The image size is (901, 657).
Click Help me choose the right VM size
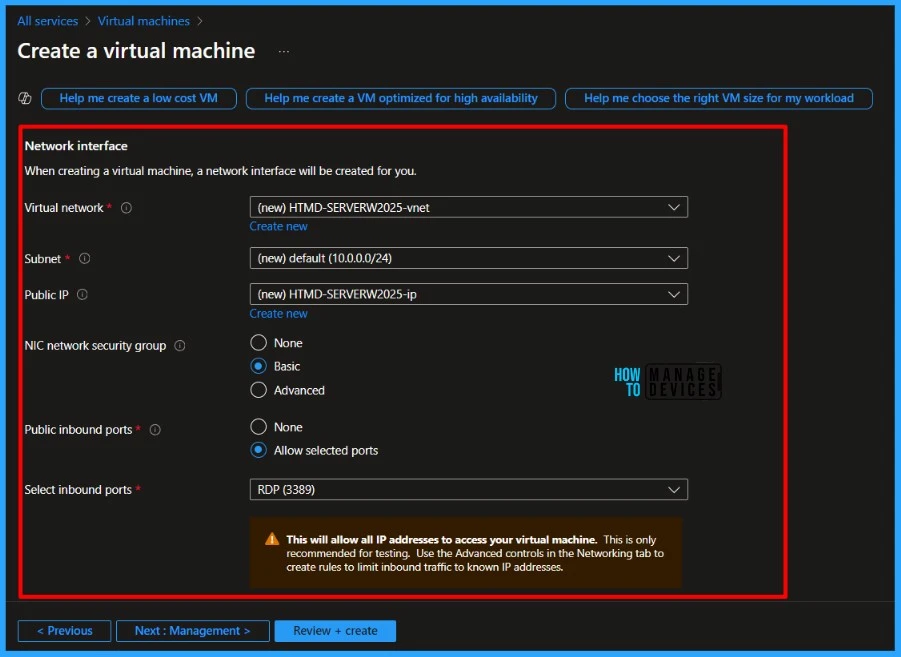719,98
